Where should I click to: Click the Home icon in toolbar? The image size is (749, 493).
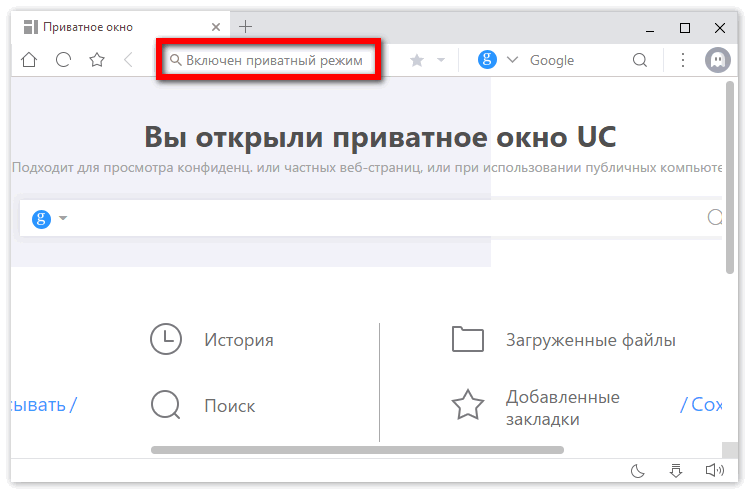[x=29, y=60]
